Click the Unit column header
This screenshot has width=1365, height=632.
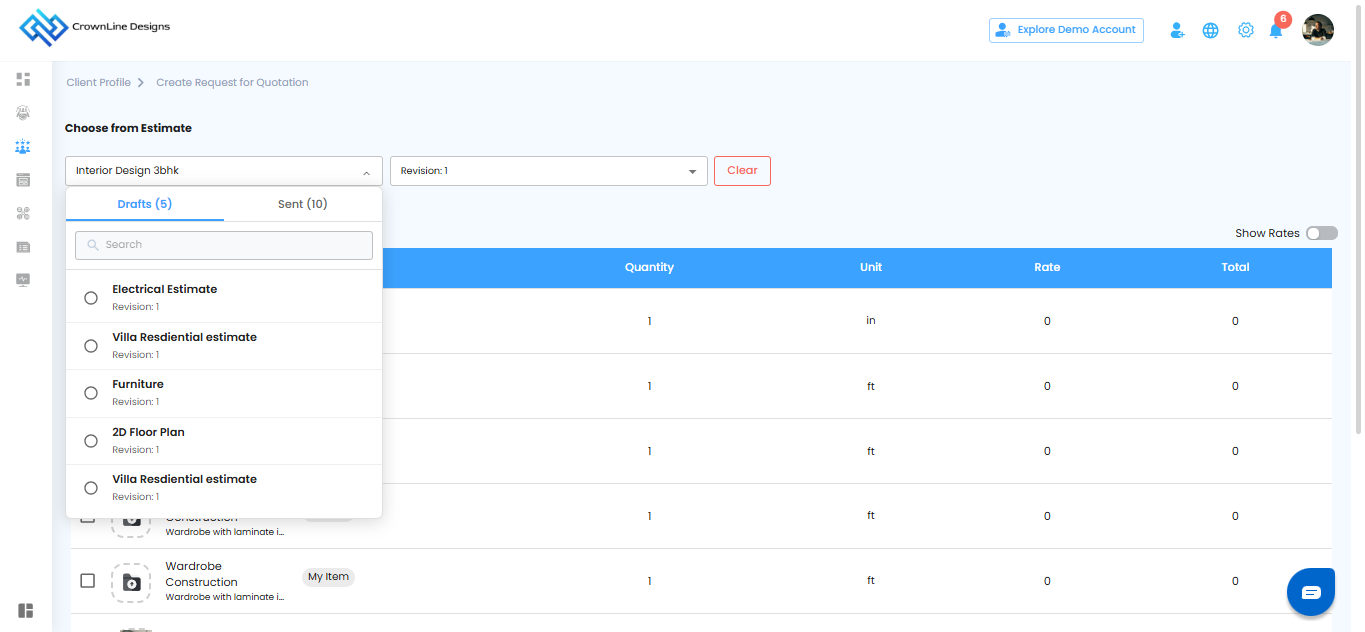pyautogui.click(x=871, y=267)
